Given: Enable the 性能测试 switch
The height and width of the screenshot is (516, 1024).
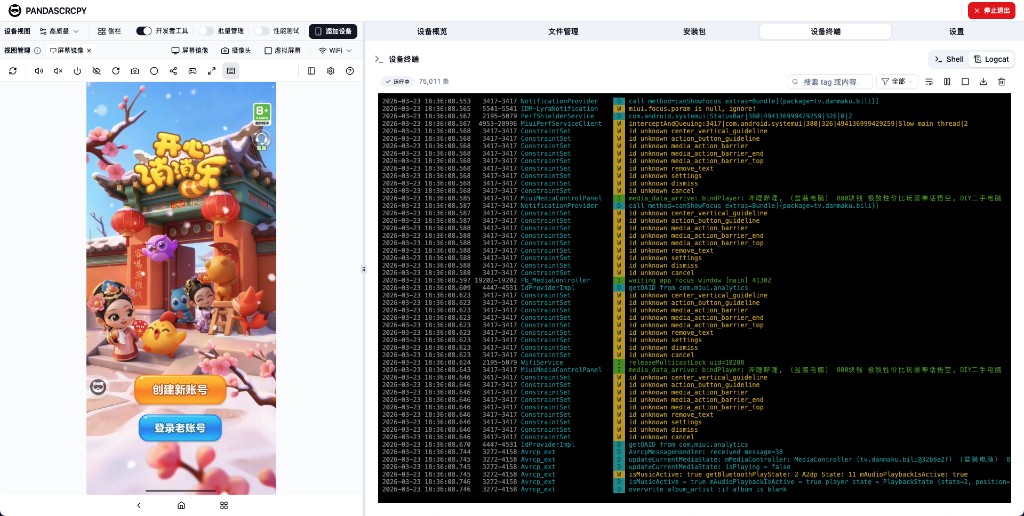Looking at the screenshot, I should tap(262, 31).
